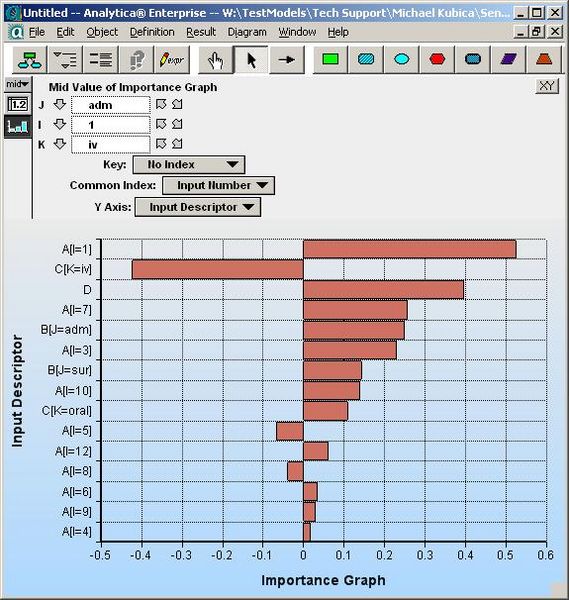Open the Help menu

[338, 32]
